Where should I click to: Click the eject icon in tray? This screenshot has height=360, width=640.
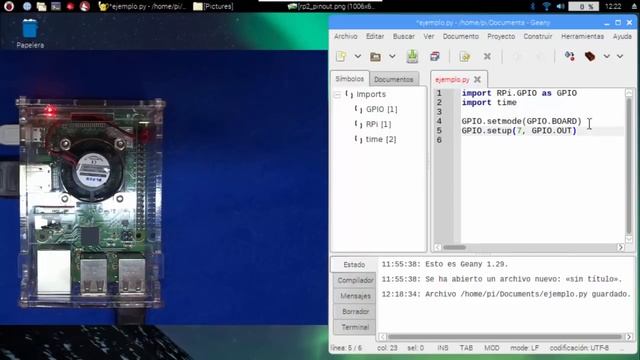(x=634, y=6)
